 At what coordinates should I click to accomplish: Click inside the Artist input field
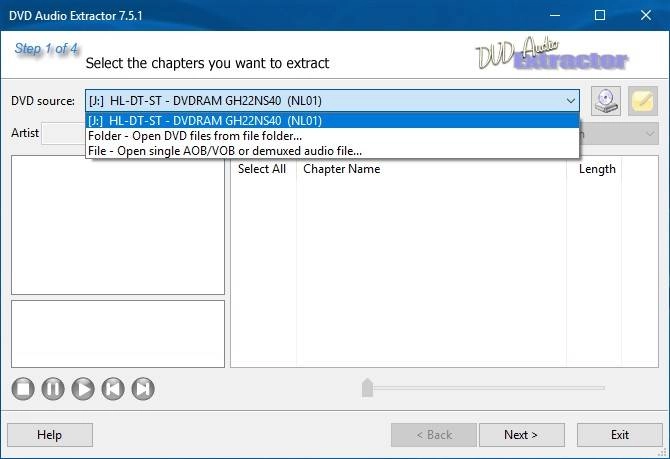coord(63,134)
